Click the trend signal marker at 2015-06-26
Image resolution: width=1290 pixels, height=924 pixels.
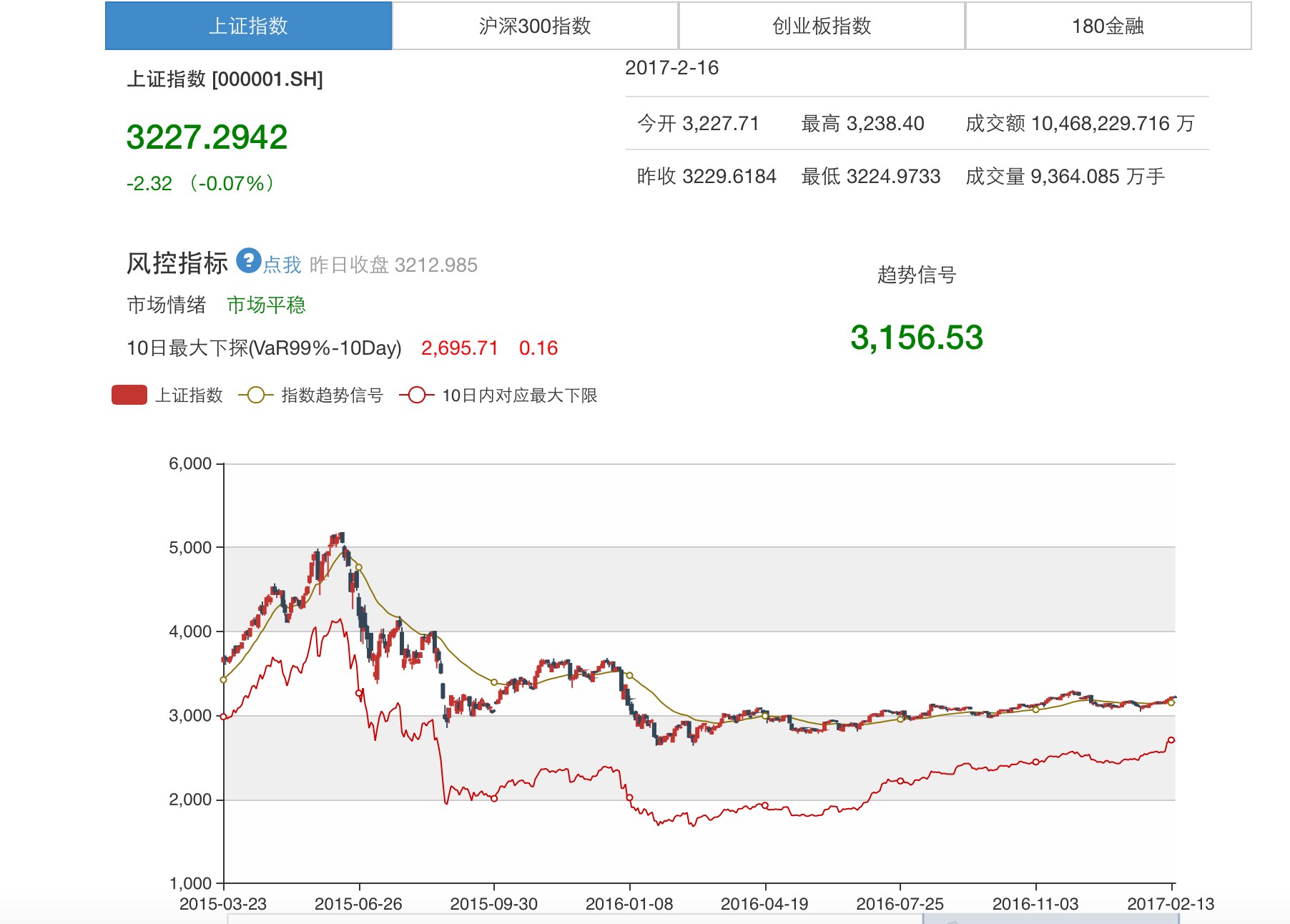359,567
